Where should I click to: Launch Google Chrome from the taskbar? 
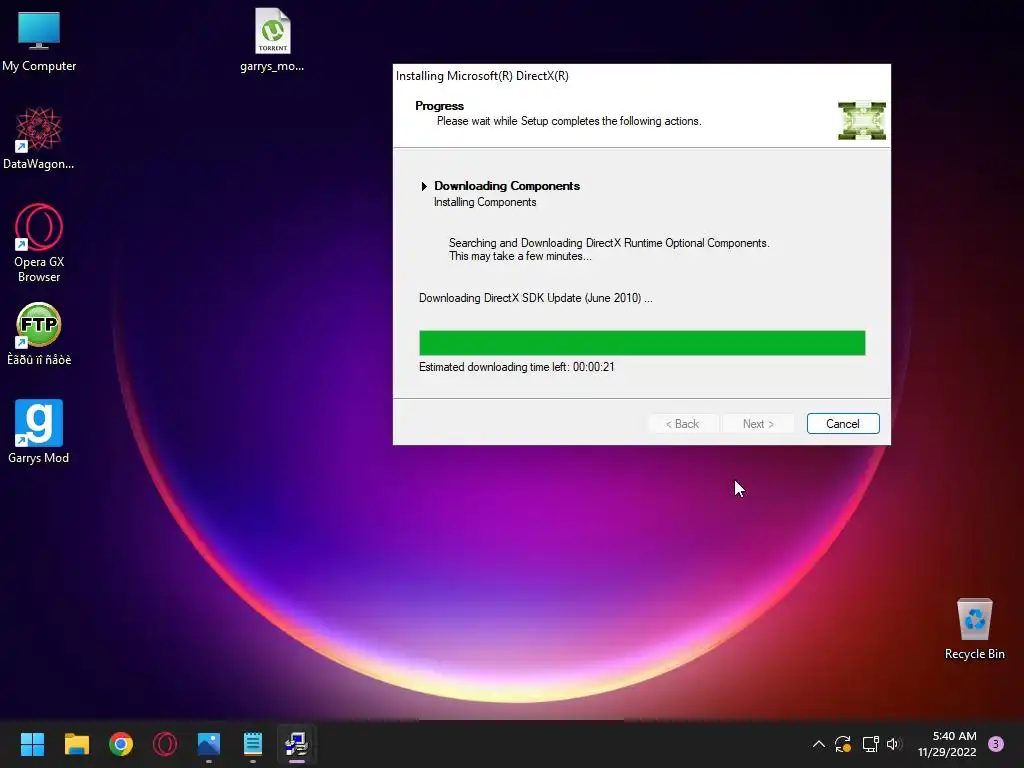point(121,744)
